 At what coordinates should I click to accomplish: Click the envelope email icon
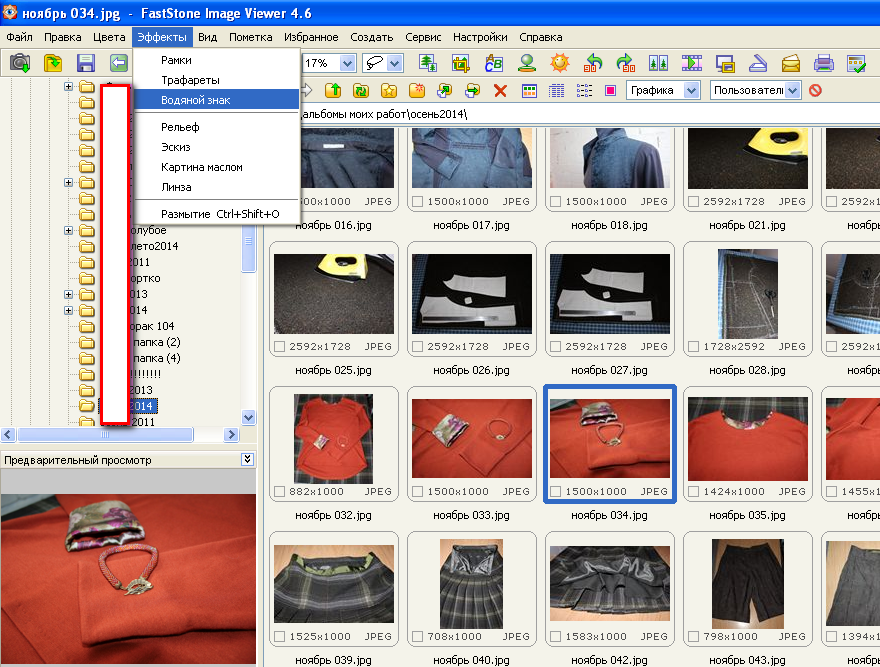coord(791,63)
